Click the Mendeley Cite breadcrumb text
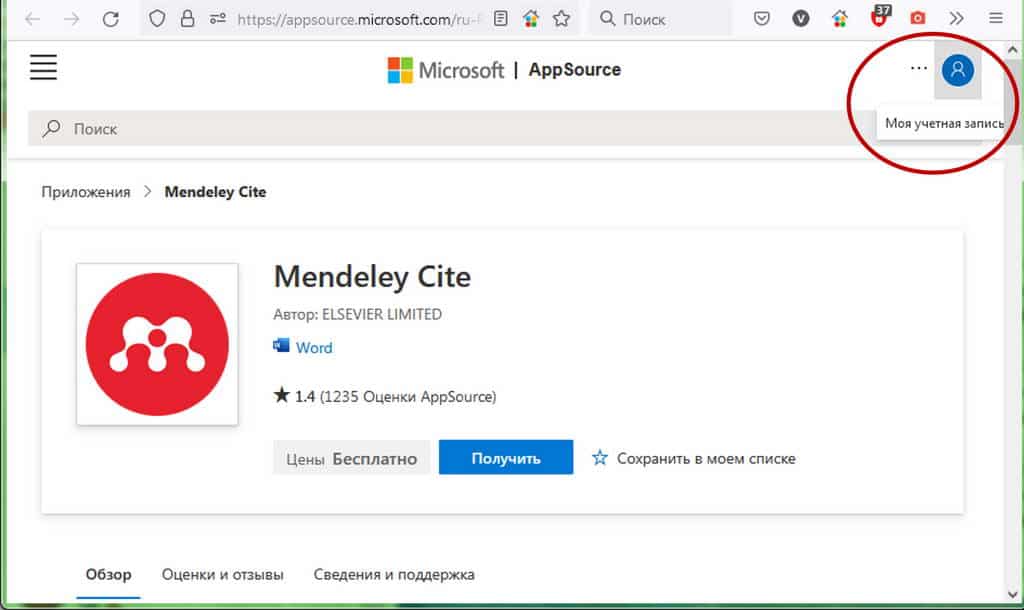 [x=216, y=192]
